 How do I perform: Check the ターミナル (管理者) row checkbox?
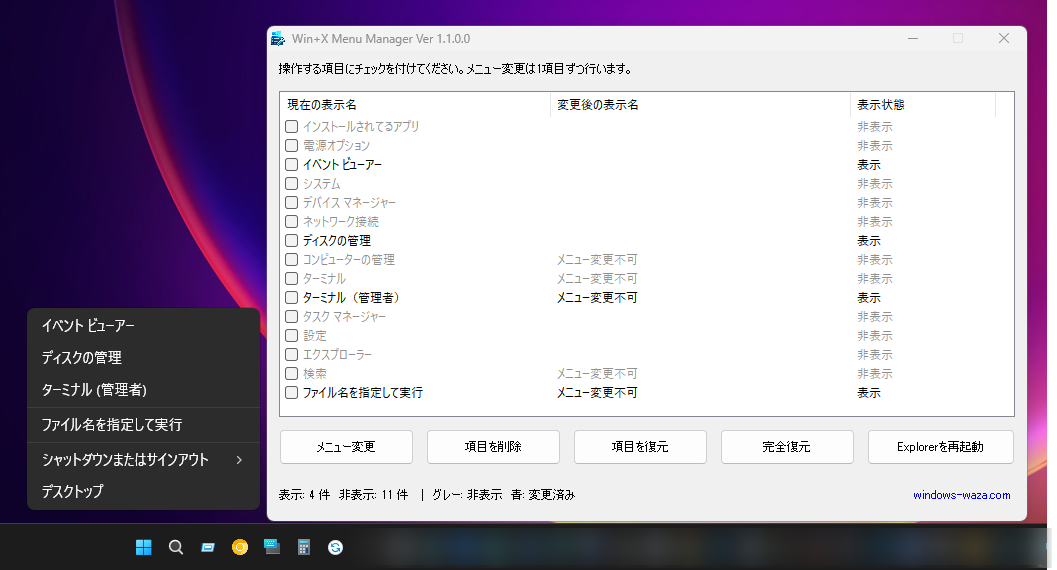pos(291,297)
